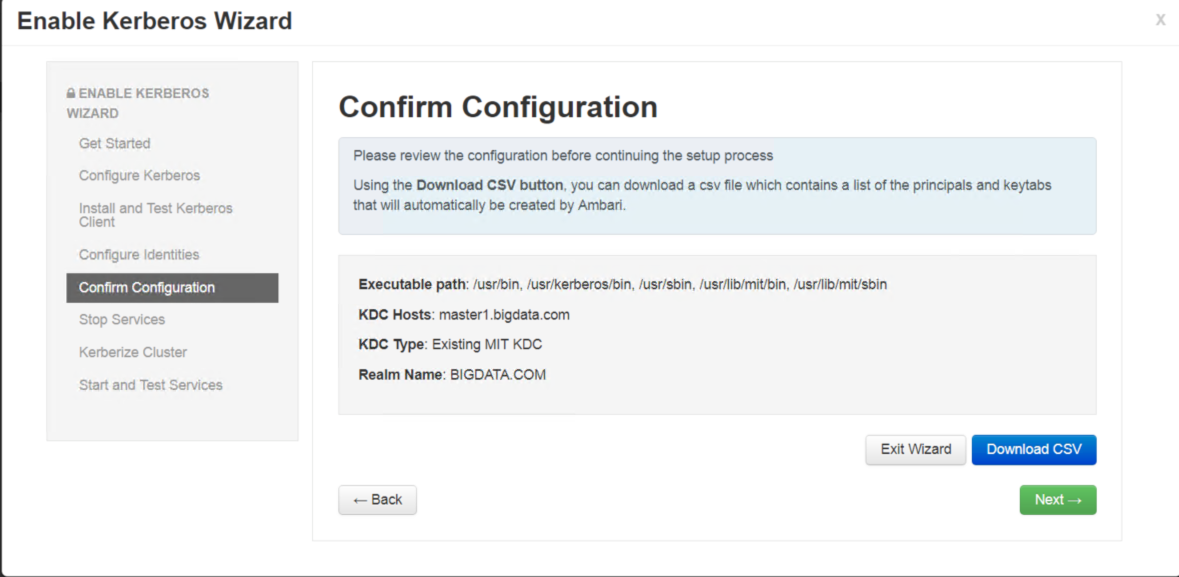Viewport: 1179px width, 577px height.
Task: Click the Download CSV button
Action: click(x=1034, y=450)
